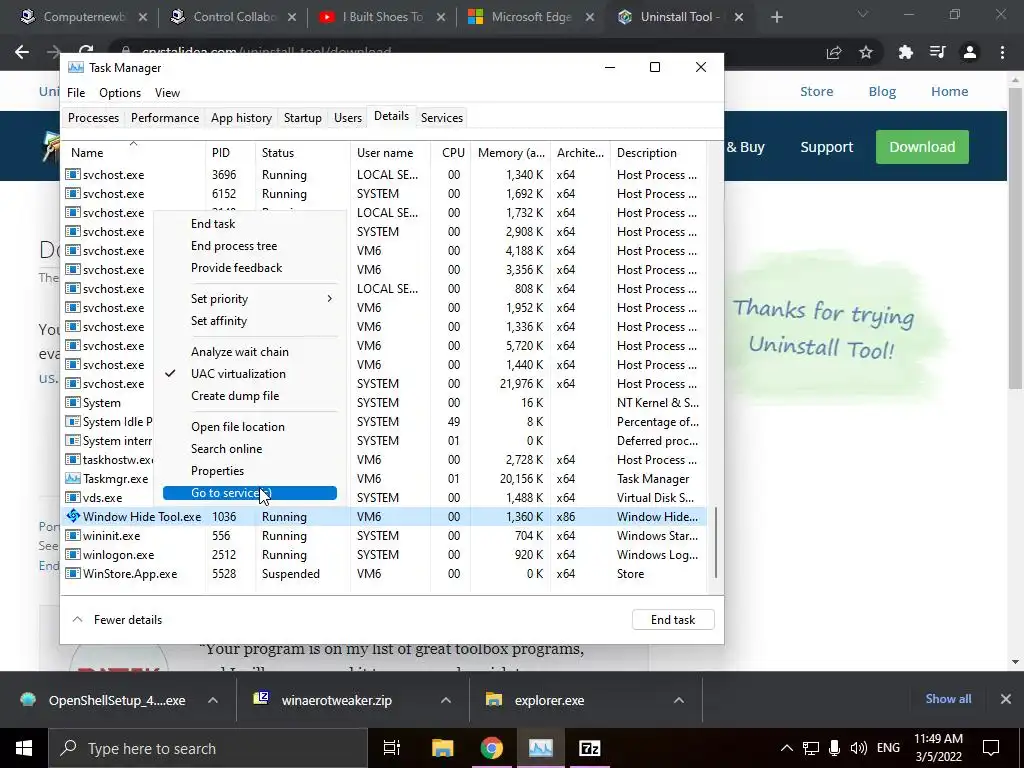Open the Support link on the webpage
Image resolution: width=1024 pixels, height=768 pixels.
click(x=826, y=146)
